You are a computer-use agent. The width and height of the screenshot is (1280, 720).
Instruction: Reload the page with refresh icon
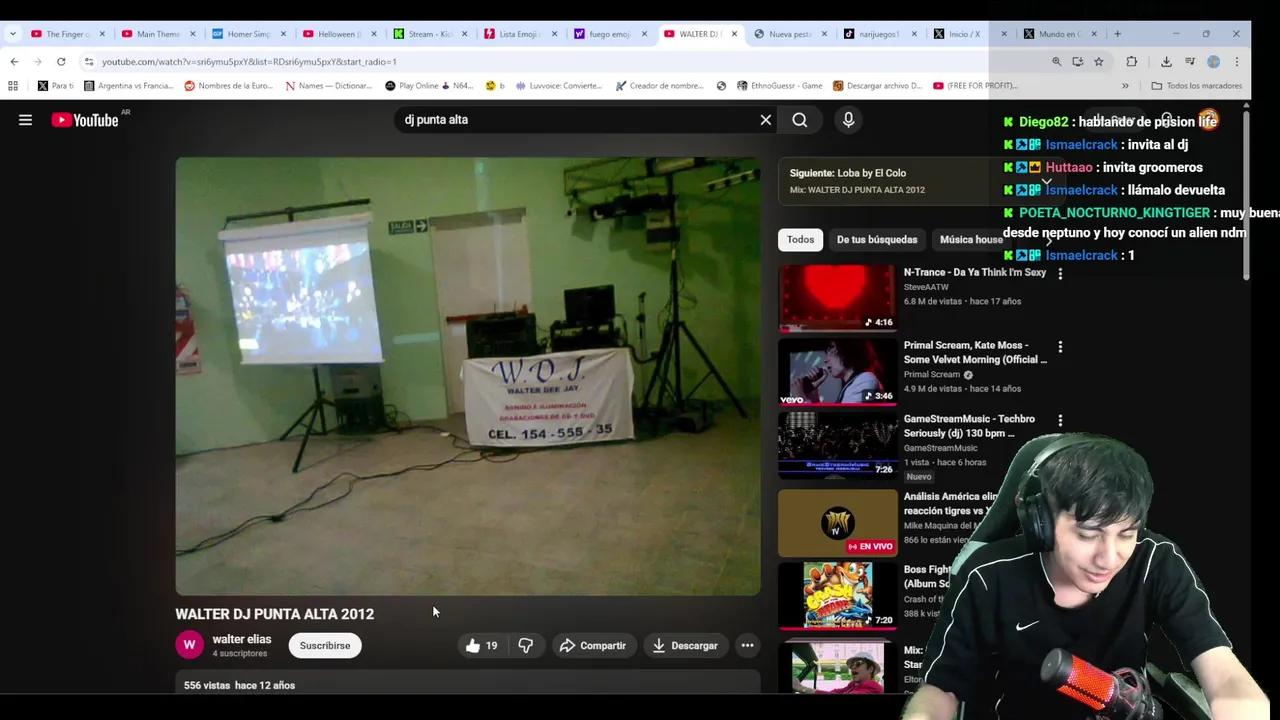click(x=61, y=61)
